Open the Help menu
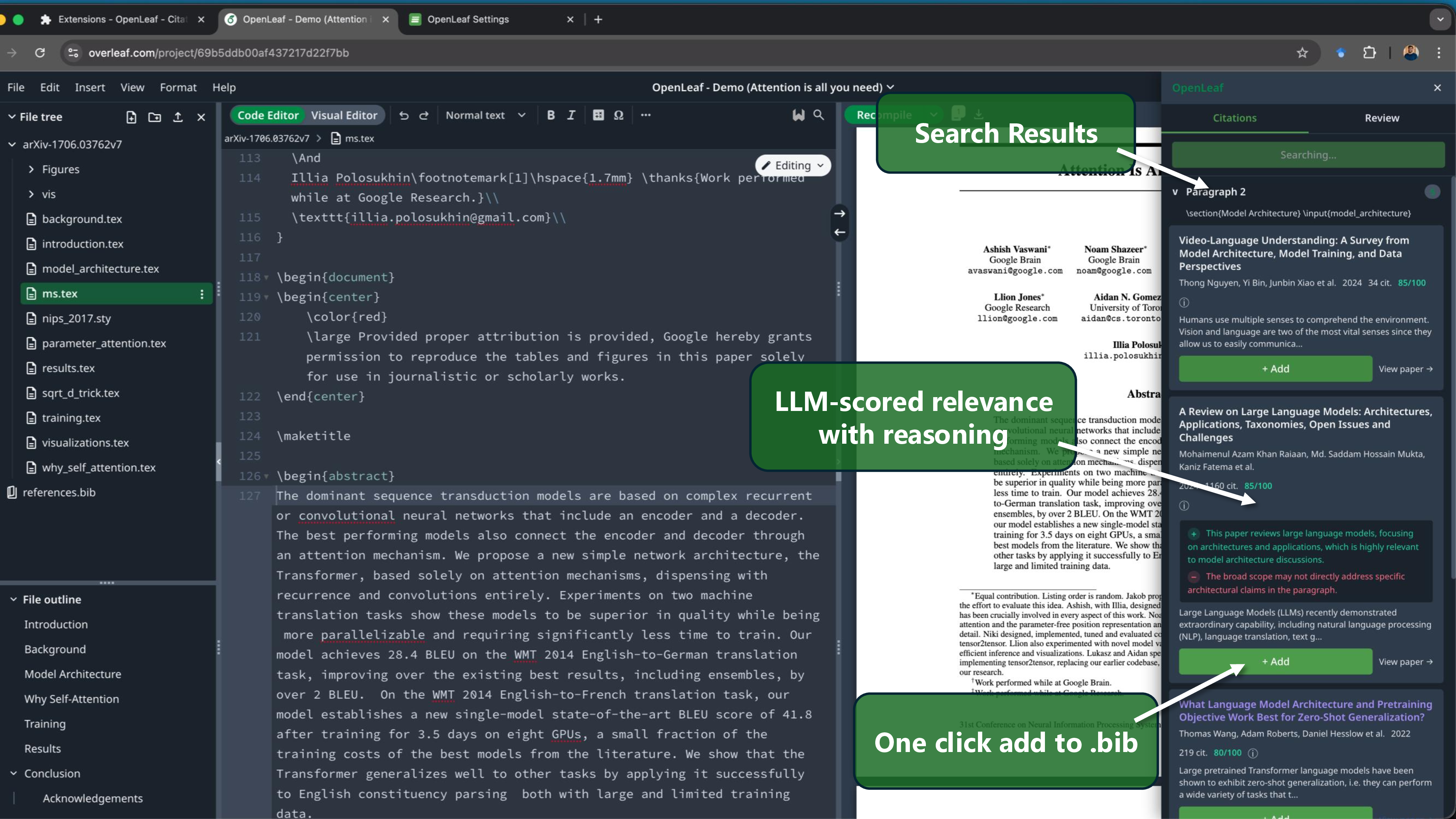This screenshot has width=1456, height=819. [224, 88]
